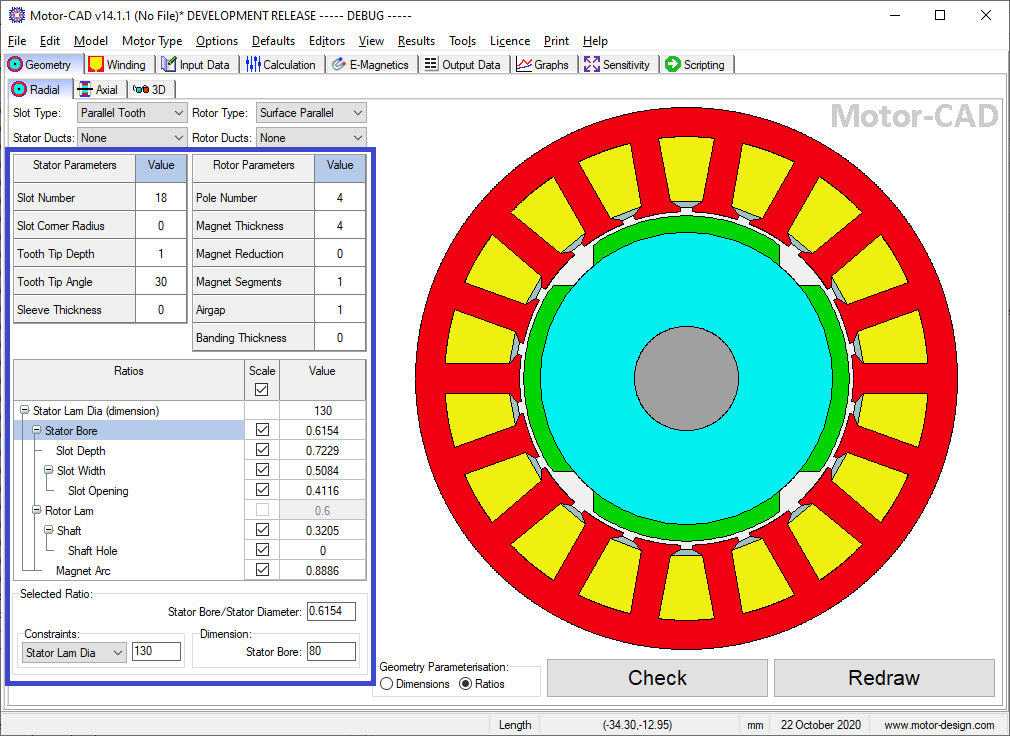This screenshot has width=1010, height=736.
Task: Click the Input Data notepad icon
Action: (169, 64)
